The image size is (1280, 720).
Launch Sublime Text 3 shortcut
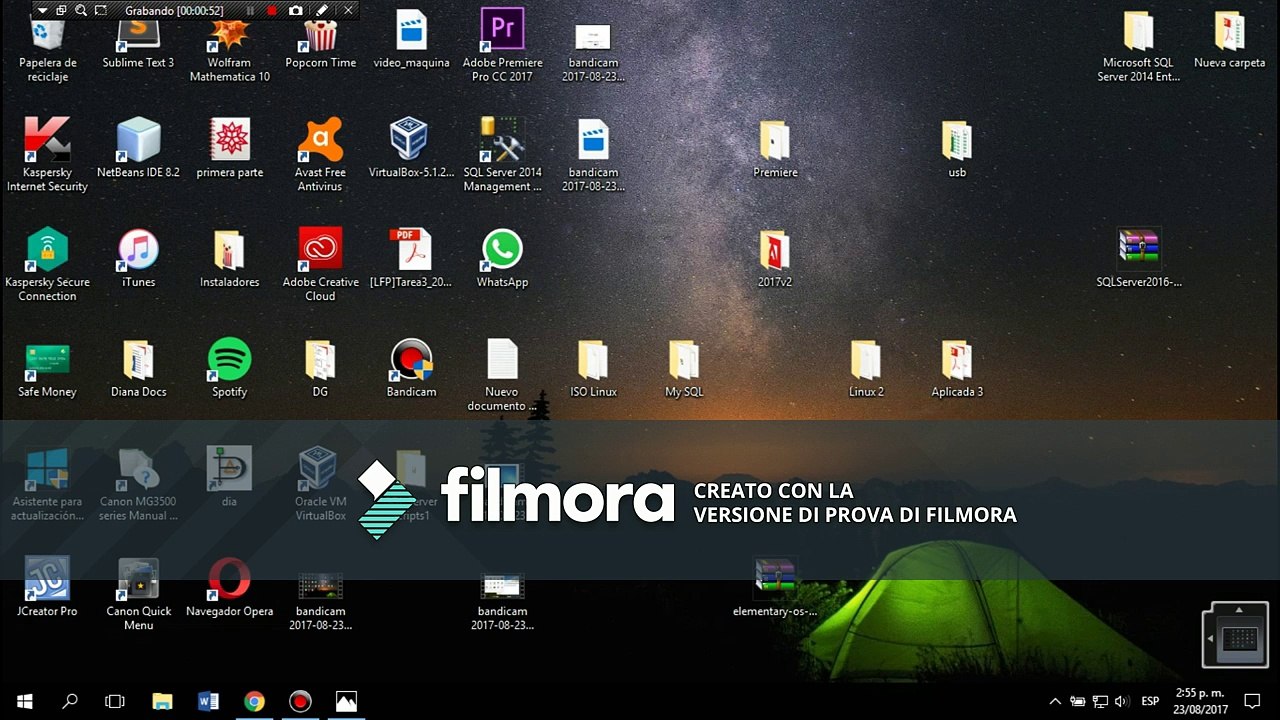pyautogui.click(x=138, y=45)
